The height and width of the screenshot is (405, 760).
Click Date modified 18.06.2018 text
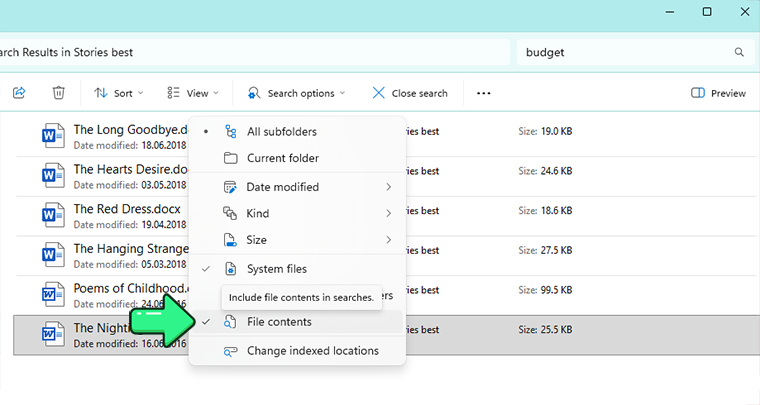click(x=130, y=145)
